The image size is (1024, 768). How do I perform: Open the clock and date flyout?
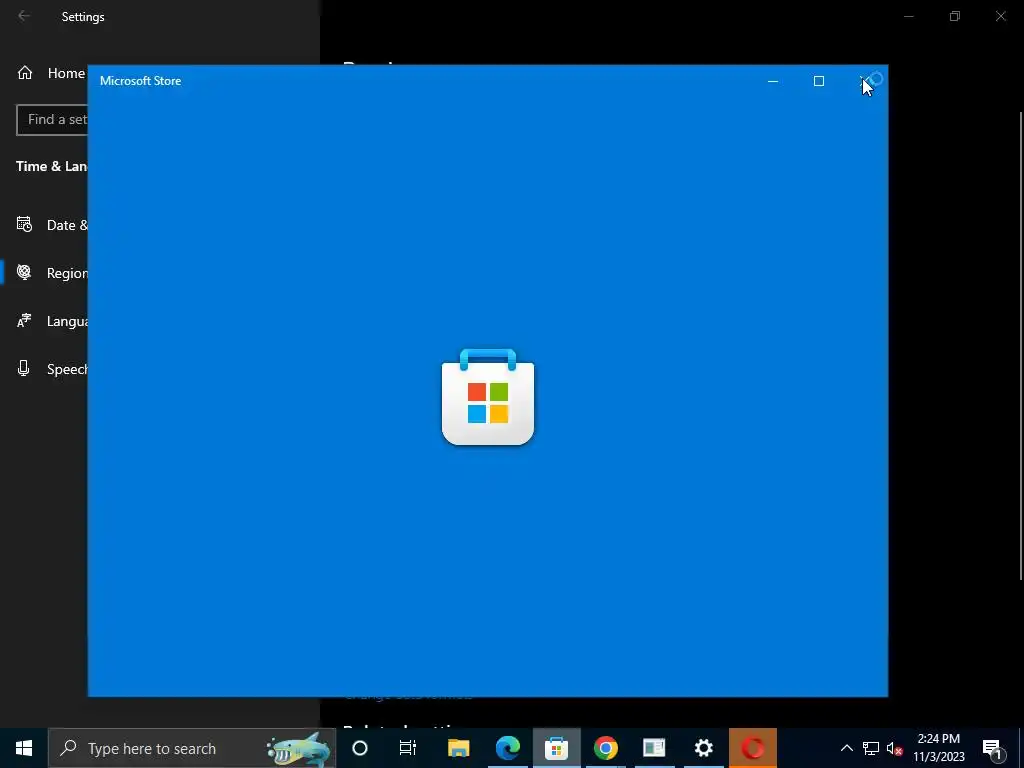938,748
